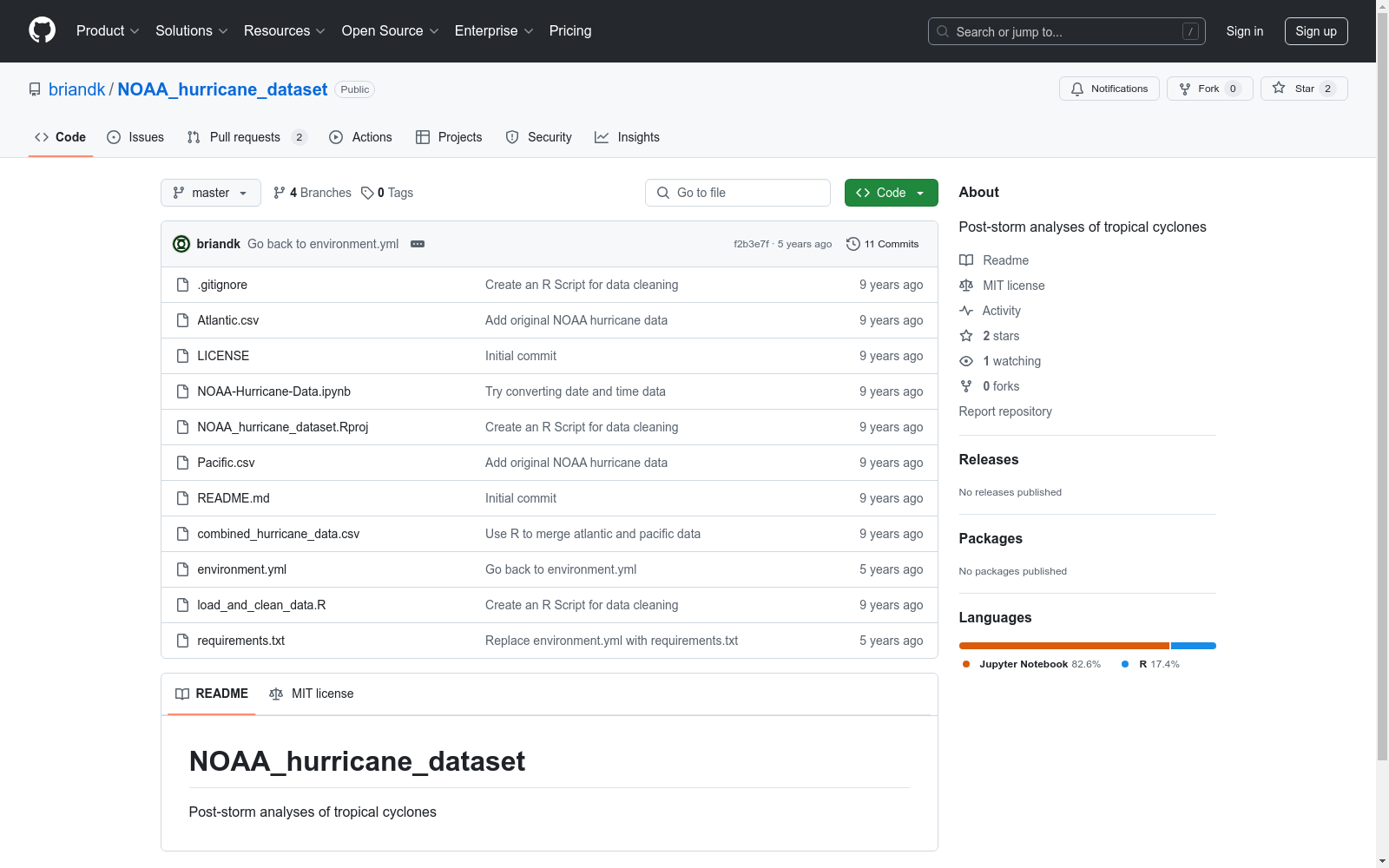Screen dimensions: 1389x868
Task: Click file icon next to NOAA-Hurricane-Data.ipynb
Action: point(182,391)
